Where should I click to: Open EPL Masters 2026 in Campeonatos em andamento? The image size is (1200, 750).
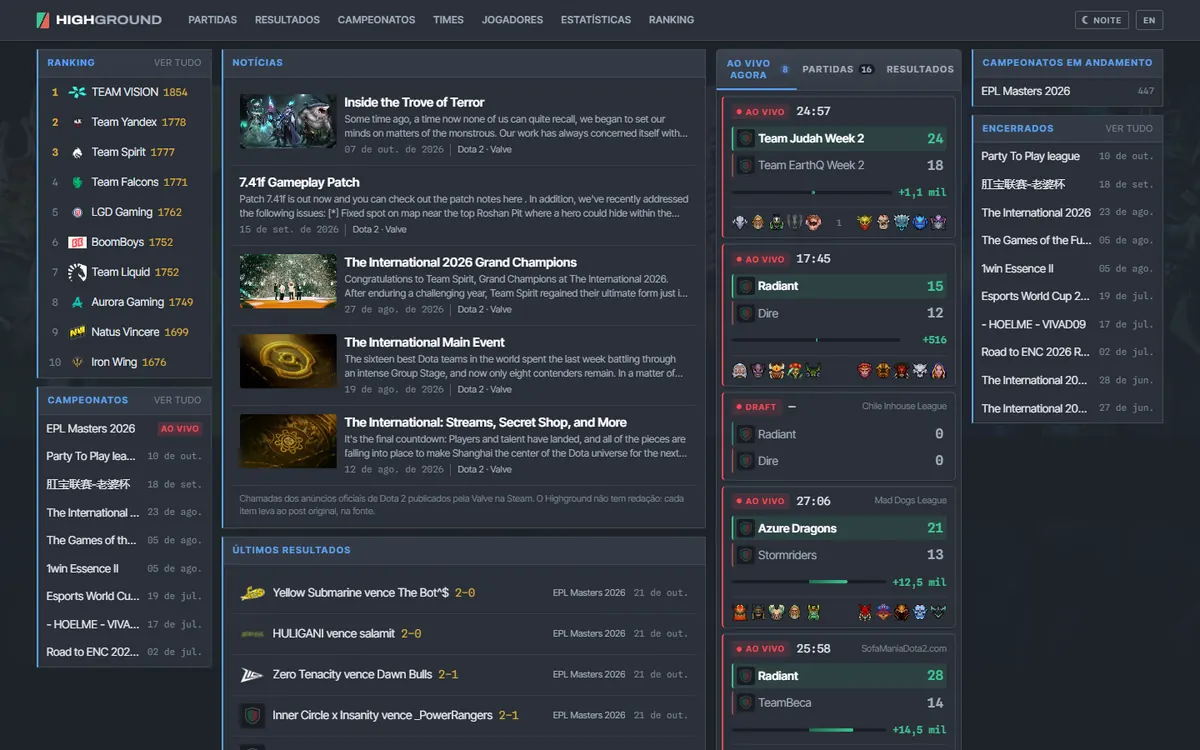click(1067, 91)
